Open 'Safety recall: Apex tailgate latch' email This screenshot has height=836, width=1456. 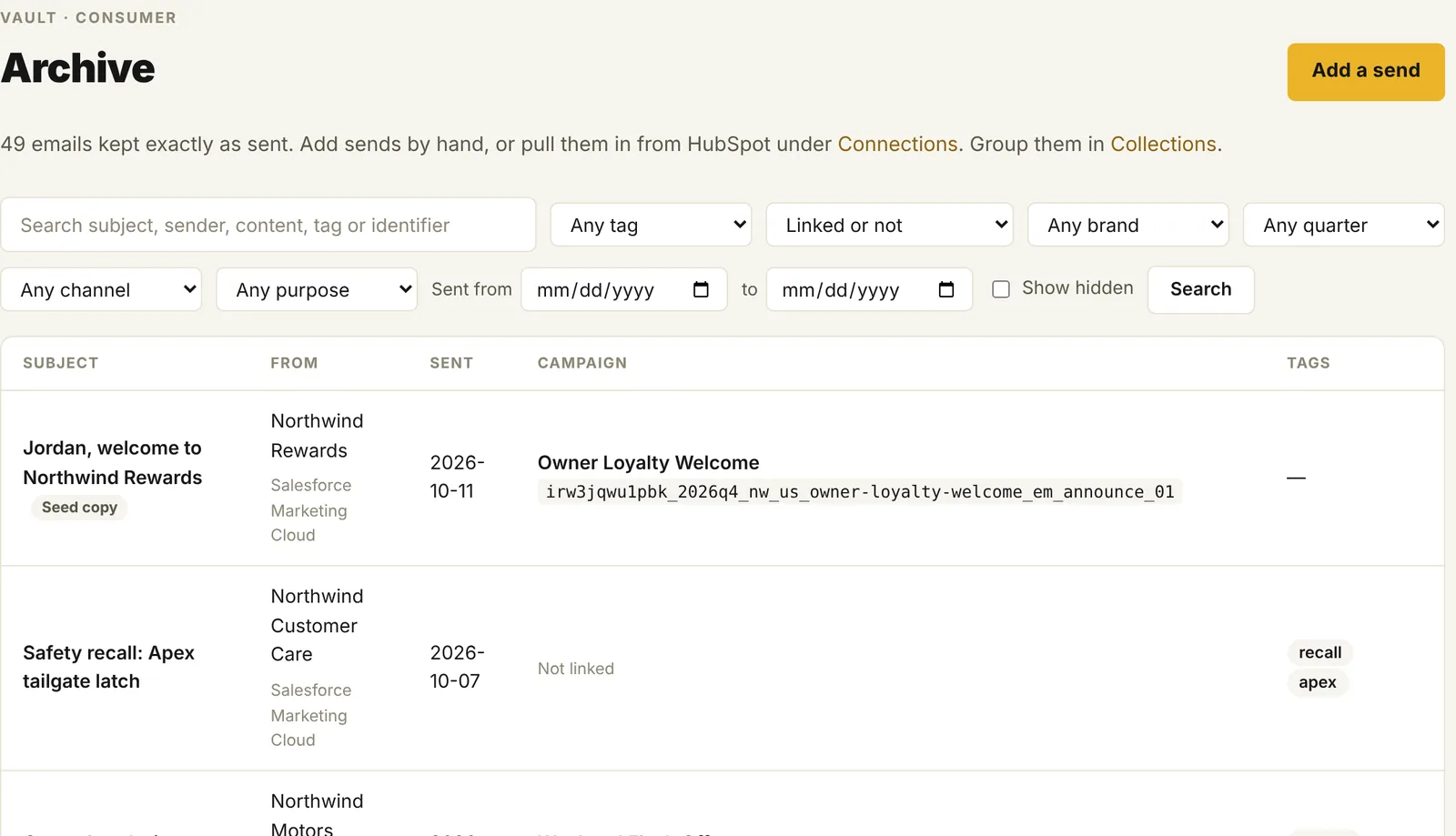[108, 667]
